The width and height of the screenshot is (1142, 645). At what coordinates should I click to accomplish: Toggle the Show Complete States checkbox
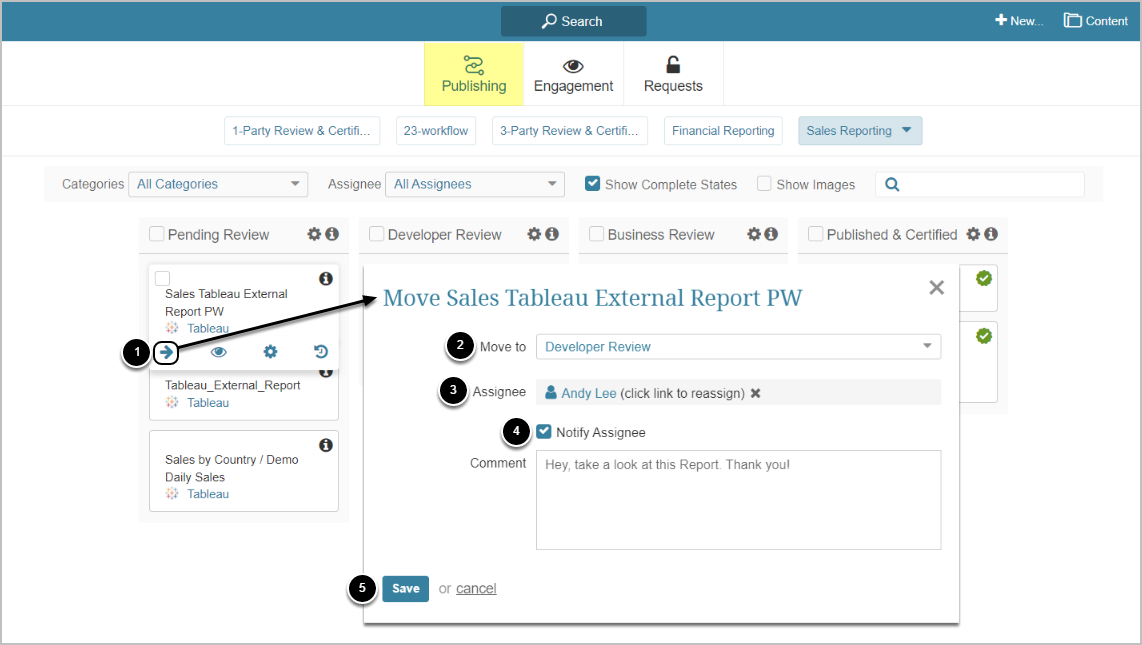tap(593, 184)
